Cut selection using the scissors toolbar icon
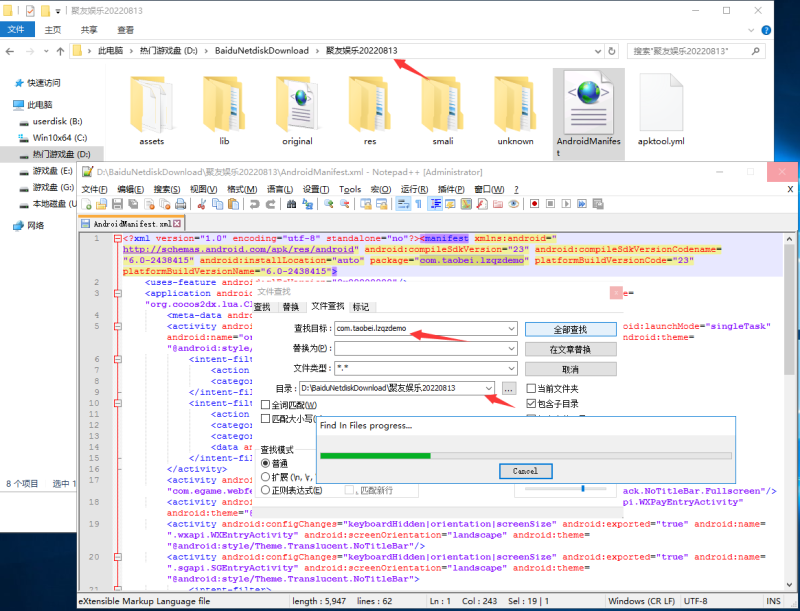The image size is (800, 611). pyautogui.click(x=201, y=205)
